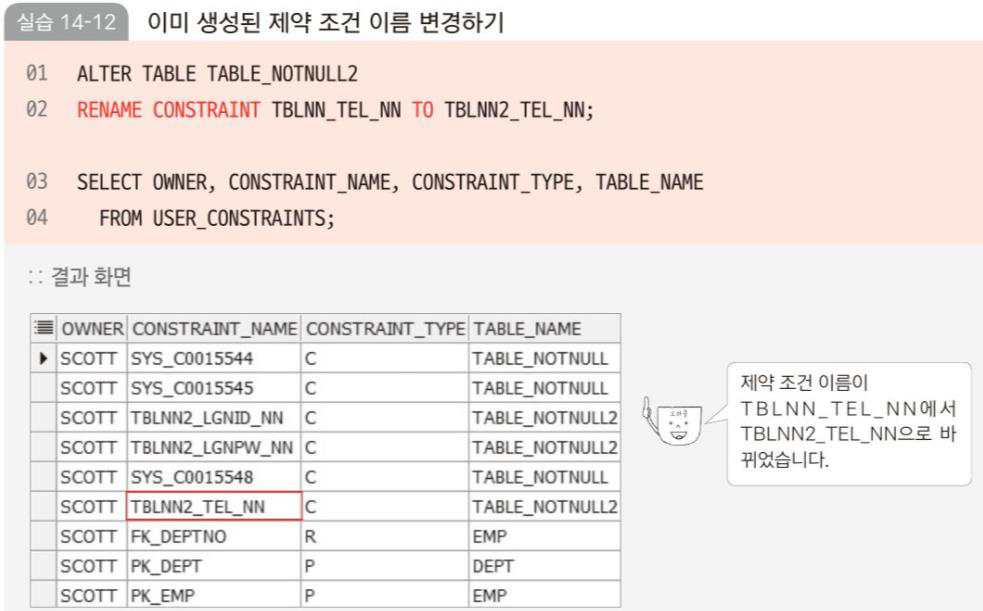Click the SELECT OWNER code line 03

click(x=390, y=182)
